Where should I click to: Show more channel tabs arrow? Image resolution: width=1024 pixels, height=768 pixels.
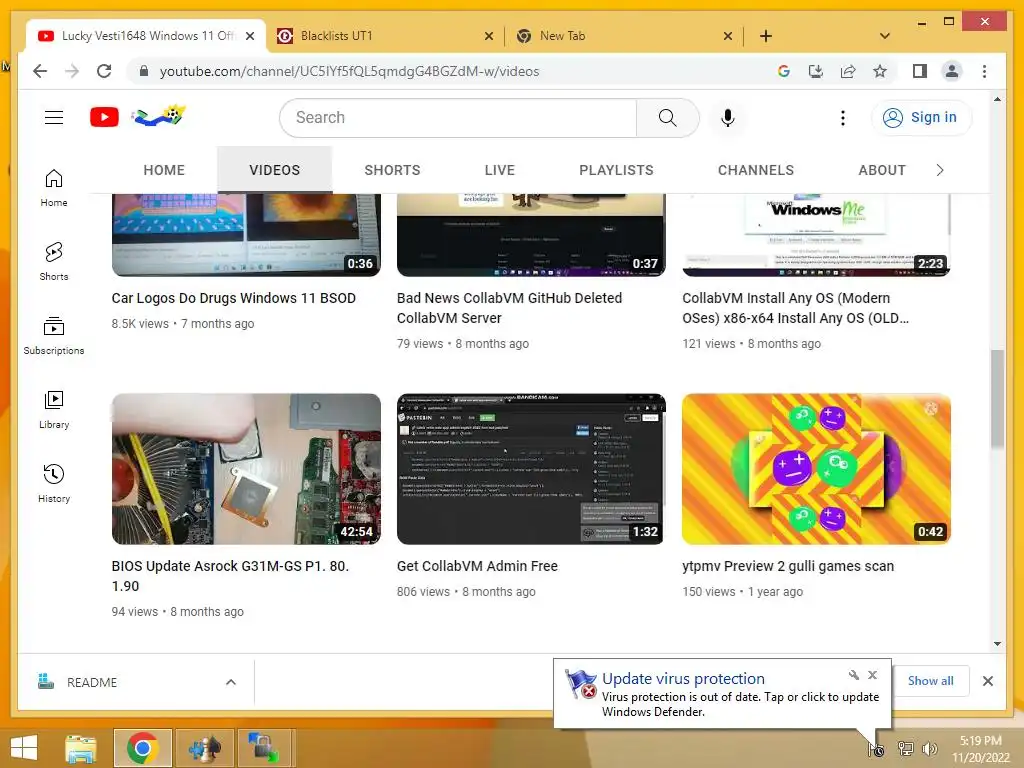[x=940, y=170]
